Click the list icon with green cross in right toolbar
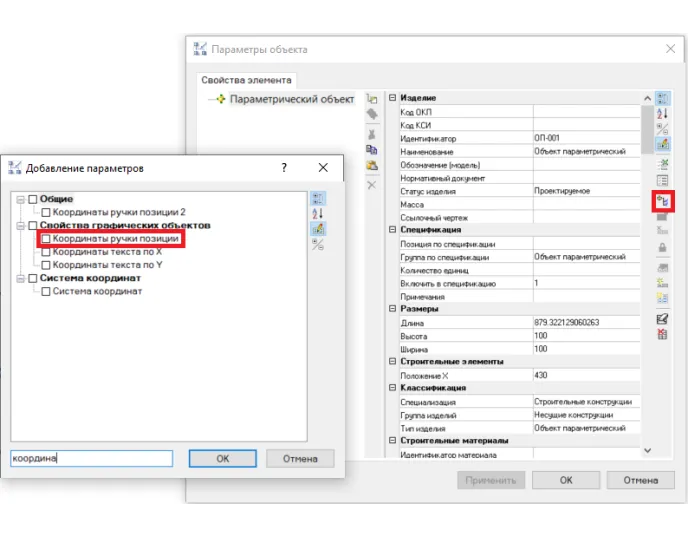This screenshot has width=688, height=537. [663, 165]
